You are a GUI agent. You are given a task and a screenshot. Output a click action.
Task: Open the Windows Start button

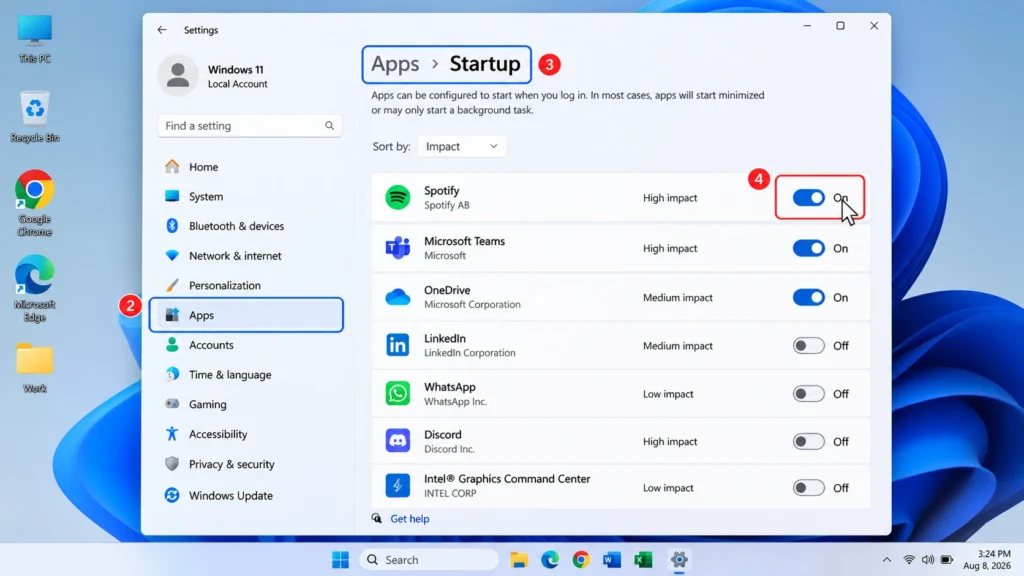pyautogui.click(x=340, y=560)
